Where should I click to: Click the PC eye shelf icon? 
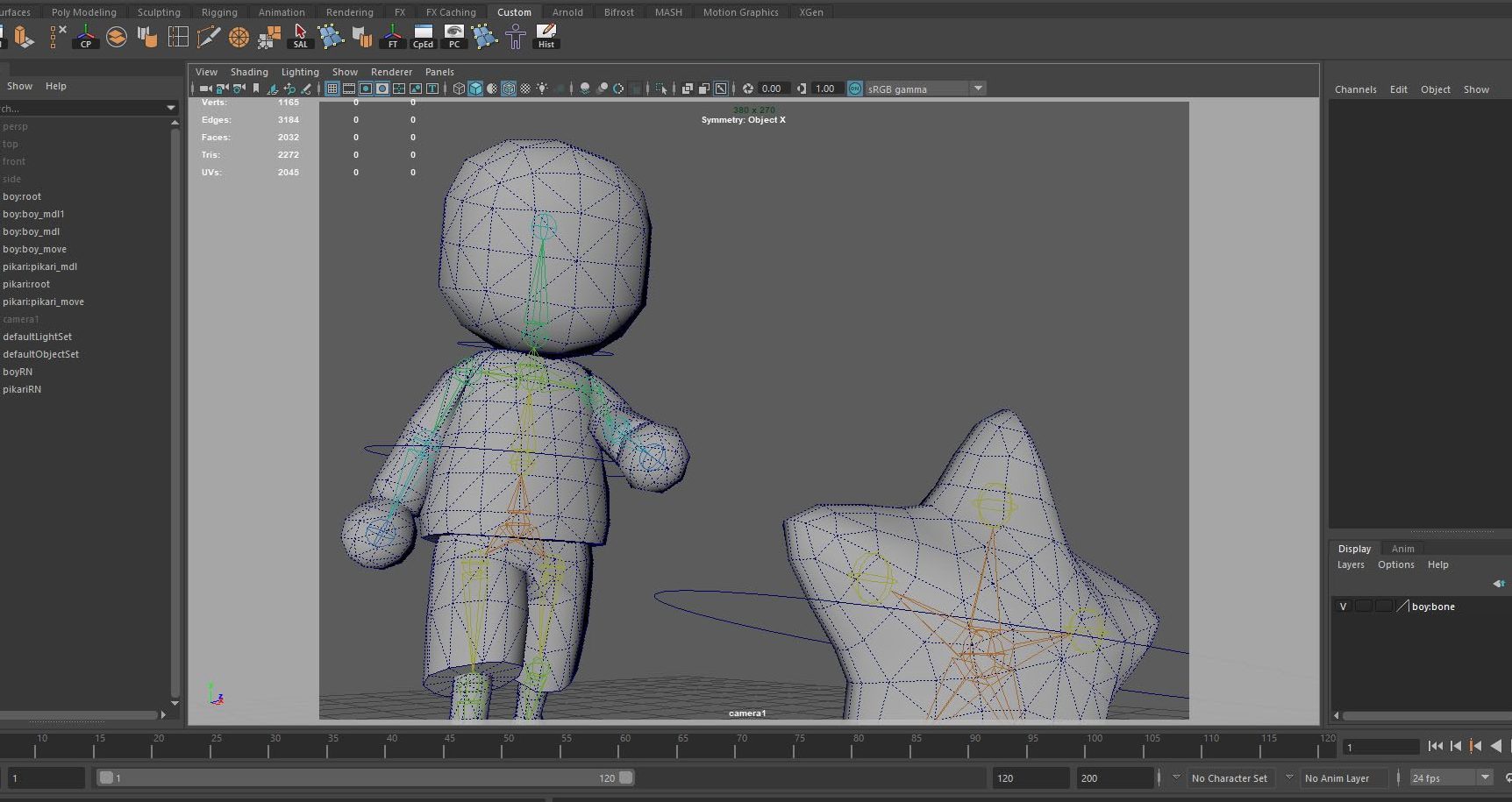[x=453, y=36]
